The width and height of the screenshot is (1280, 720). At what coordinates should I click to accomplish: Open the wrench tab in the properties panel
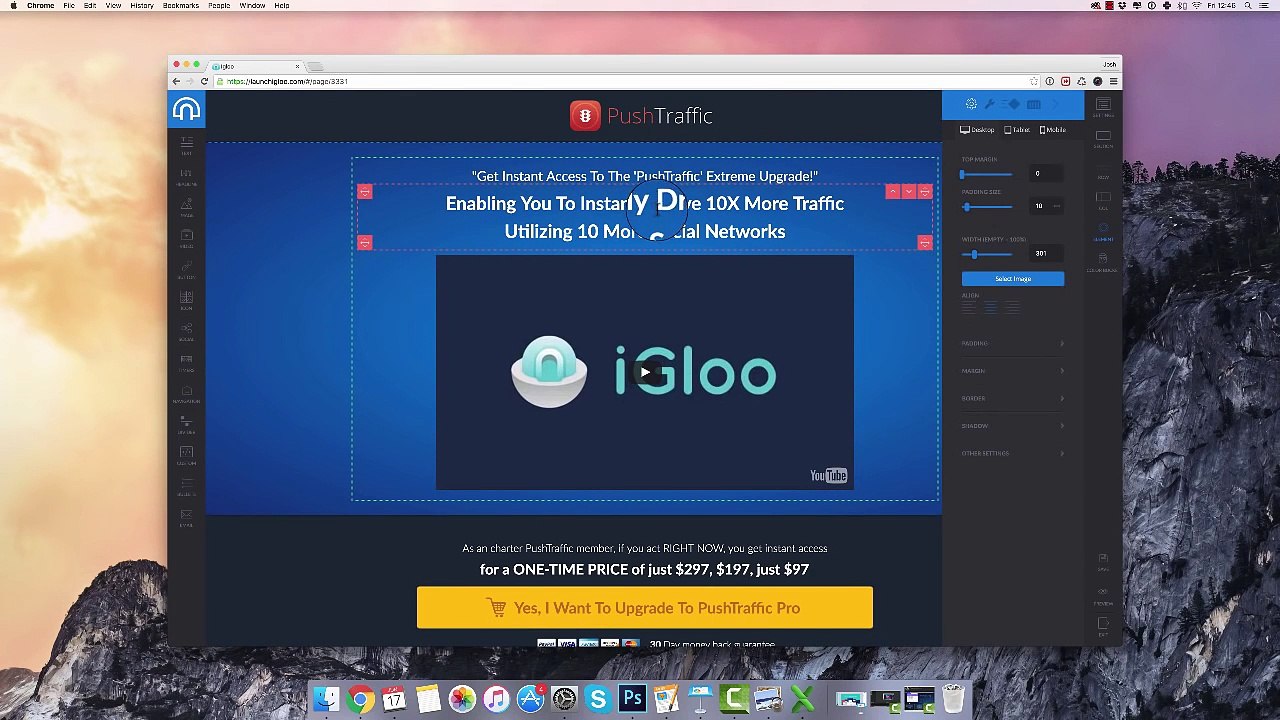point(990,103)
